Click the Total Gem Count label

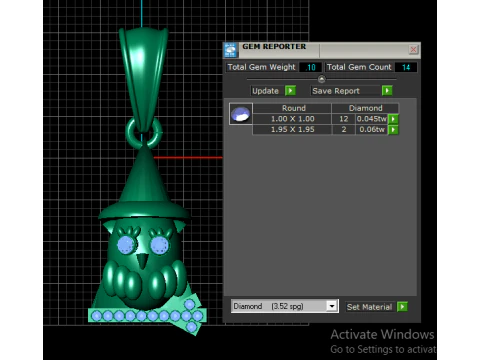coord(359,67)
